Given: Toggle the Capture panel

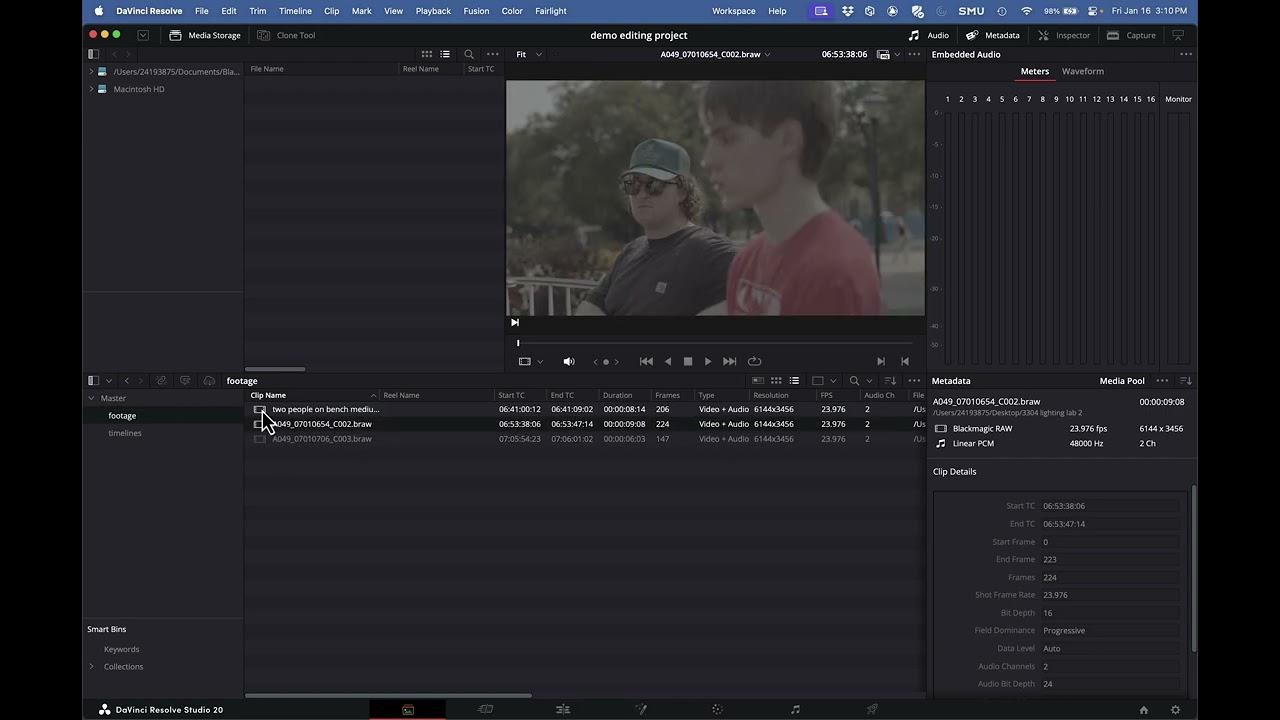Looking at the screenshot, I should coord(1131,35).
